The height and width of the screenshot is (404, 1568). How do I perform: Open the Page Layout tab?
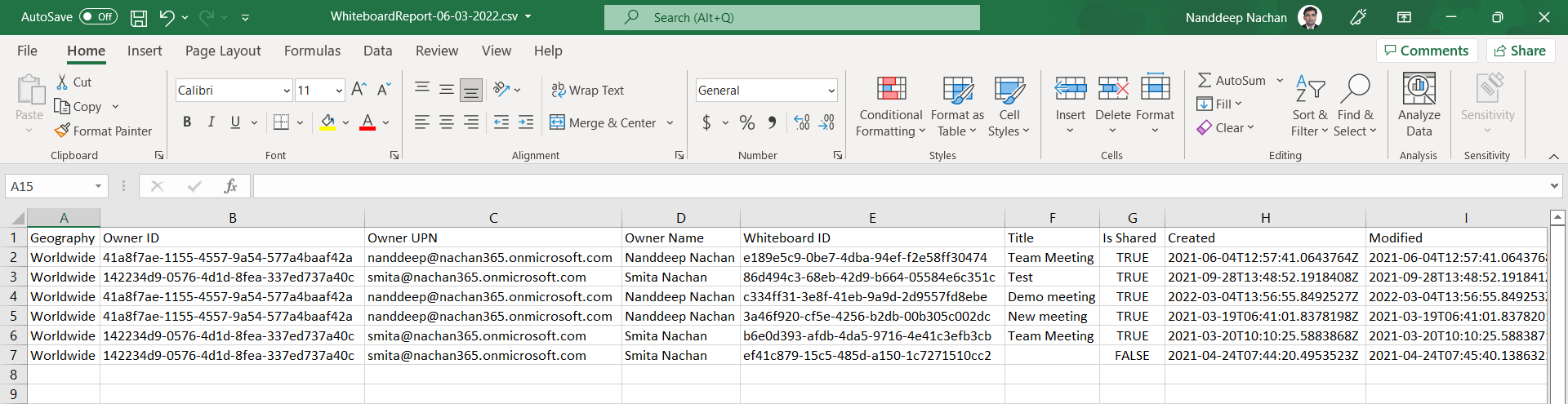pos(223,51)
